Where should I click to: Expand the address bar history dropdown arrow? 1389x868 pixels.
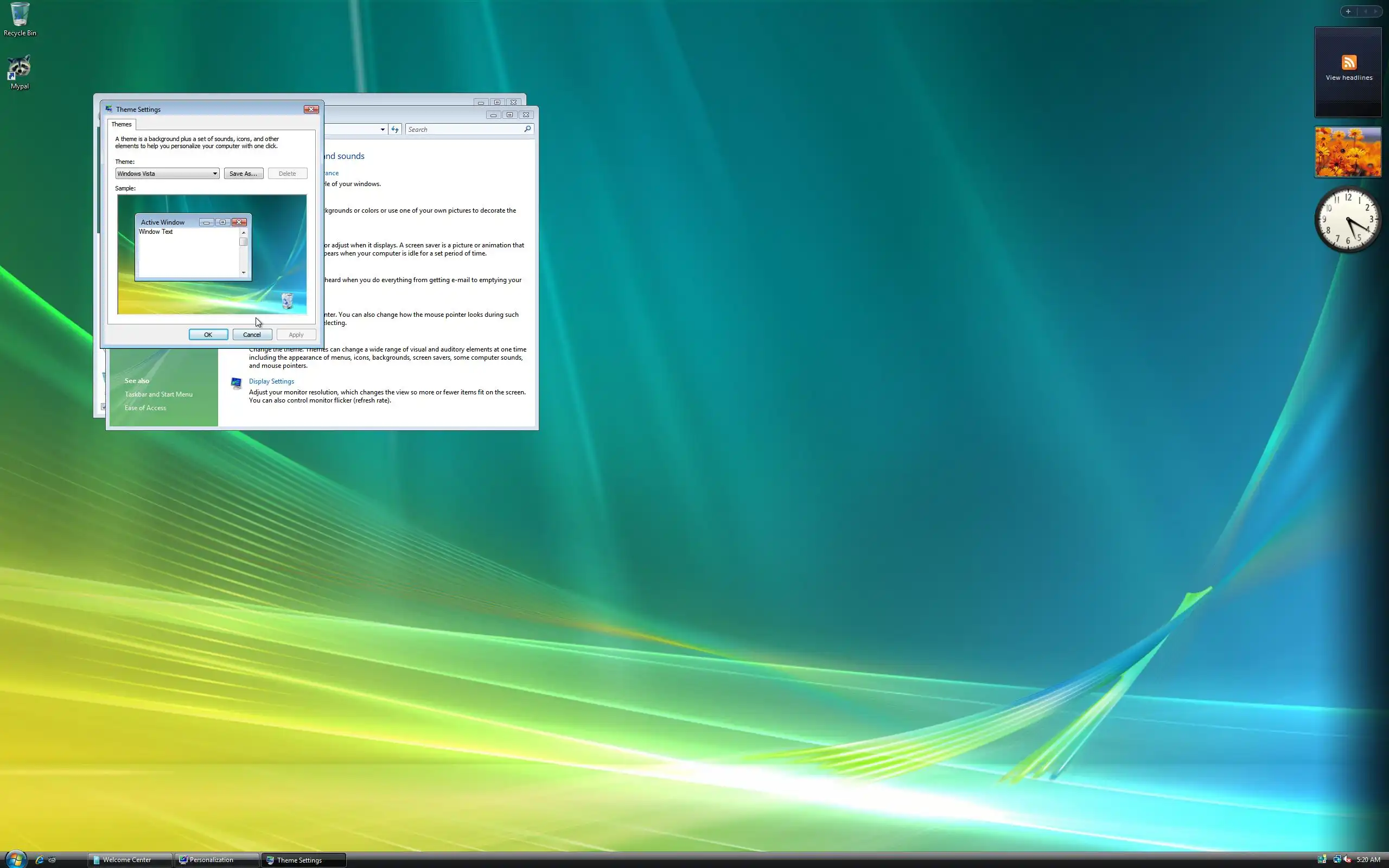(383, 129)
